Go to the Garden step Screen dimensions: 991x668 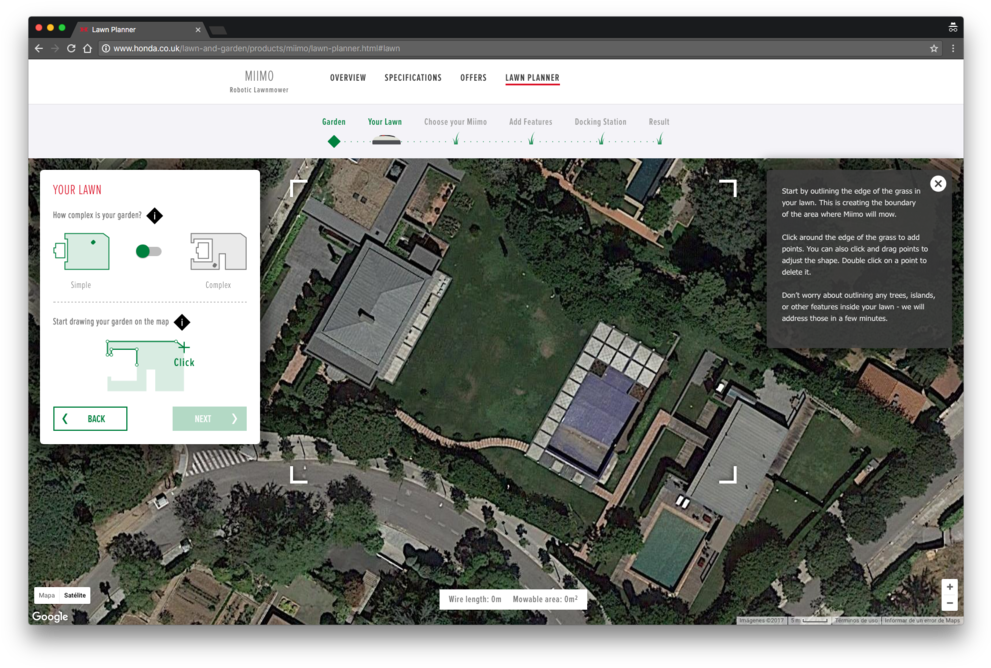(334, 122)
